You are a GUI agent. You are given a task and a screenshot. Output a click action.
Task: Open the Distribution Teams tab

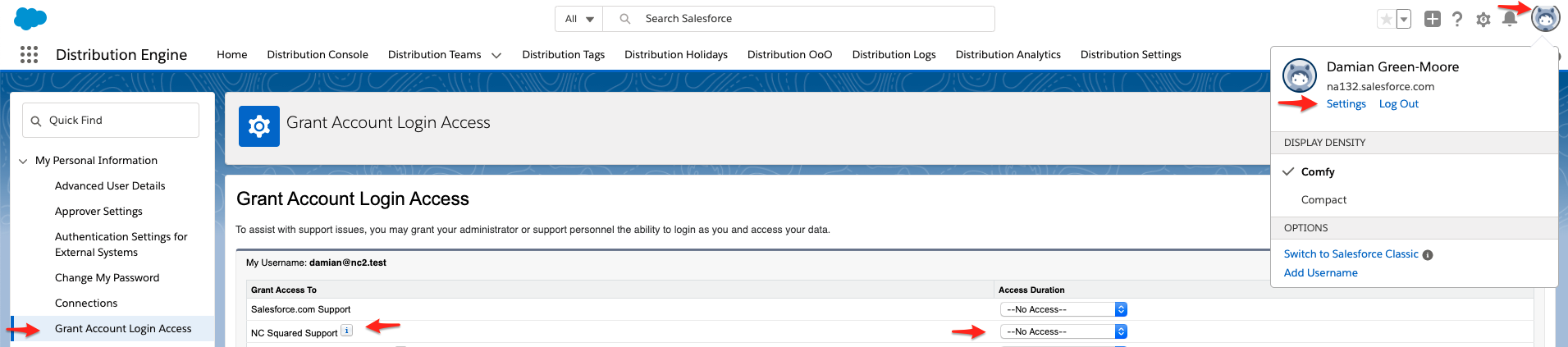pos(435,55)
